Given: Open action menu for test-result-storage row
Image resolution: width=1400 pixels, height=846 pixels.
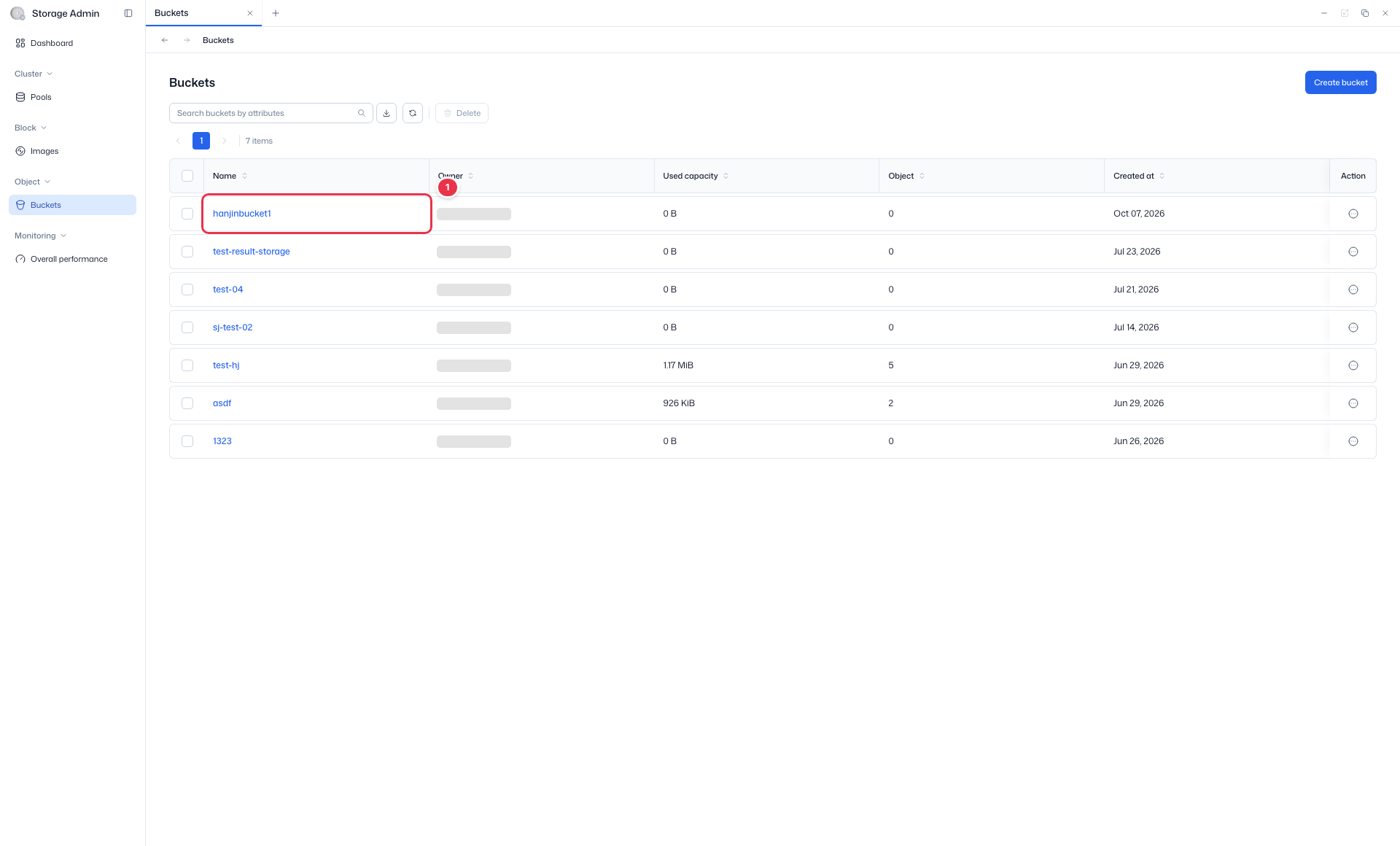Looking at the screenshot, I should [x=1353, y=252].
